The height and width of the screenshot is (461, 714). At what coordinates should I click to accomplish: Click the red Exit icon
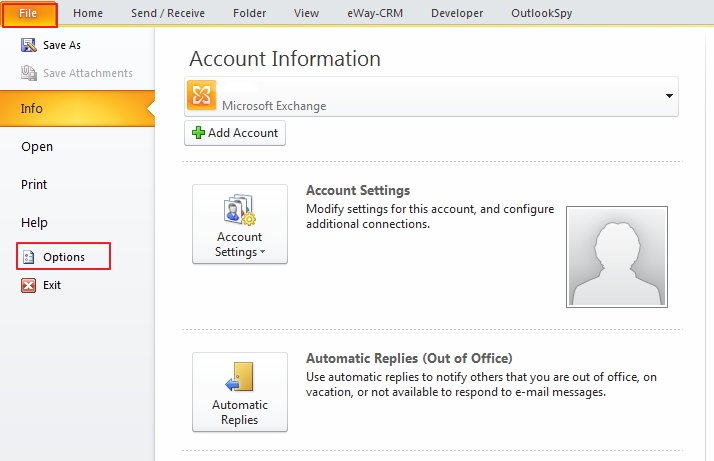(29, 285)
